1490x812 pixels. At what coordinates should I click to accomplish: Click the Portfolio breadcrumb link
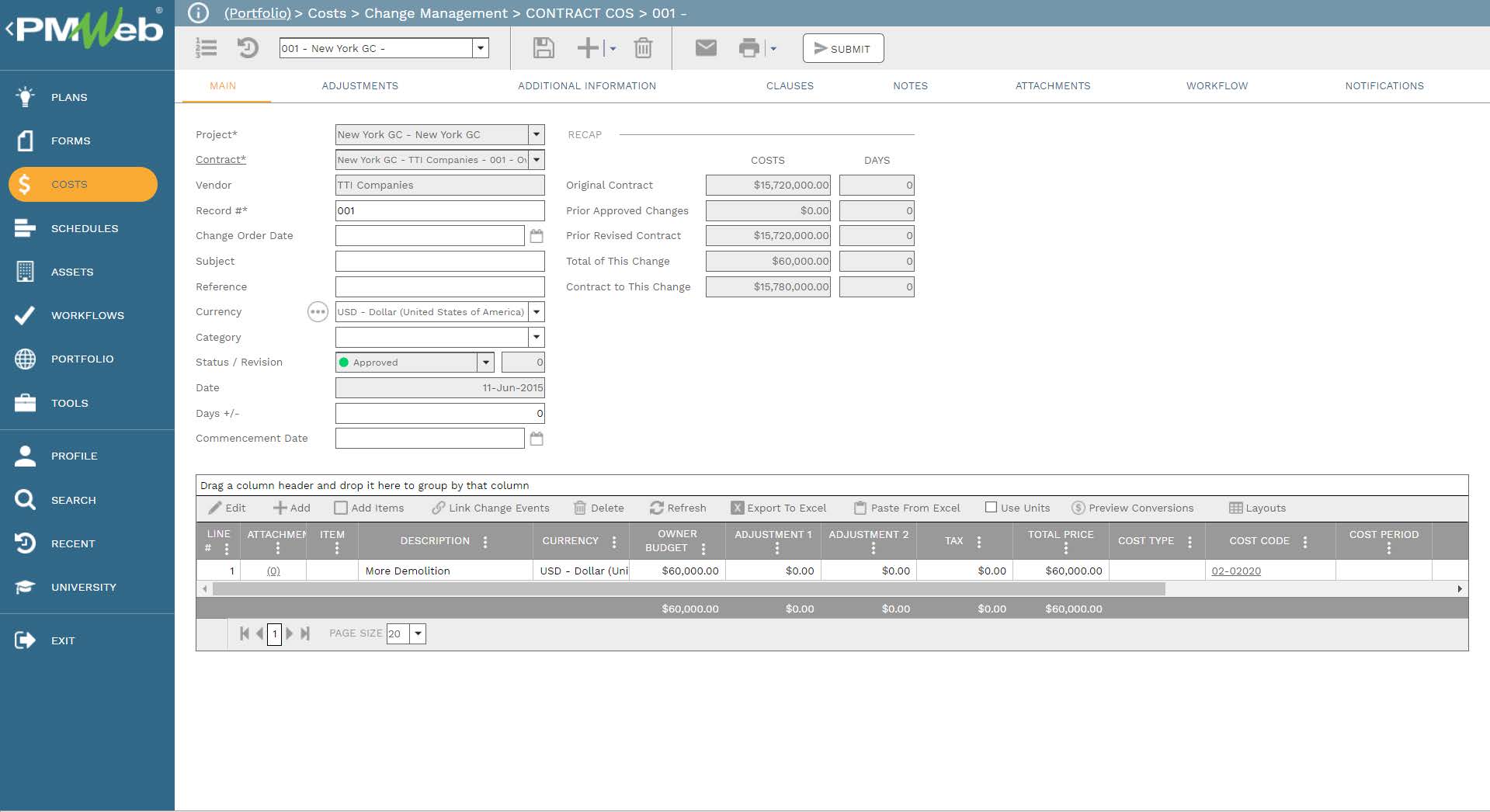(258, 13)
